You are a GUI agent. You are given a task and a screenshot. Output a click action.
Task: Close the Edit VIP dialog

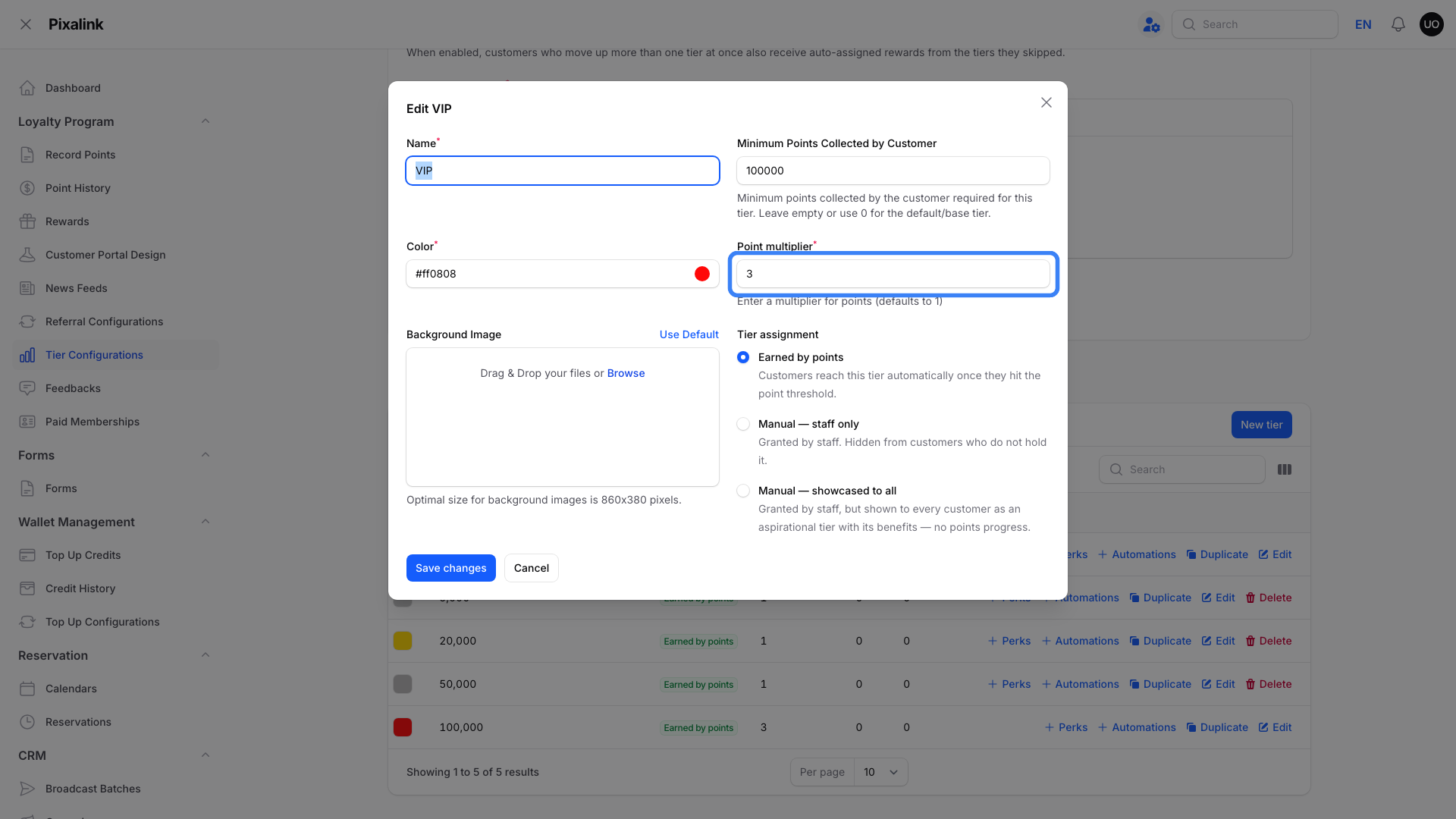1046,102
